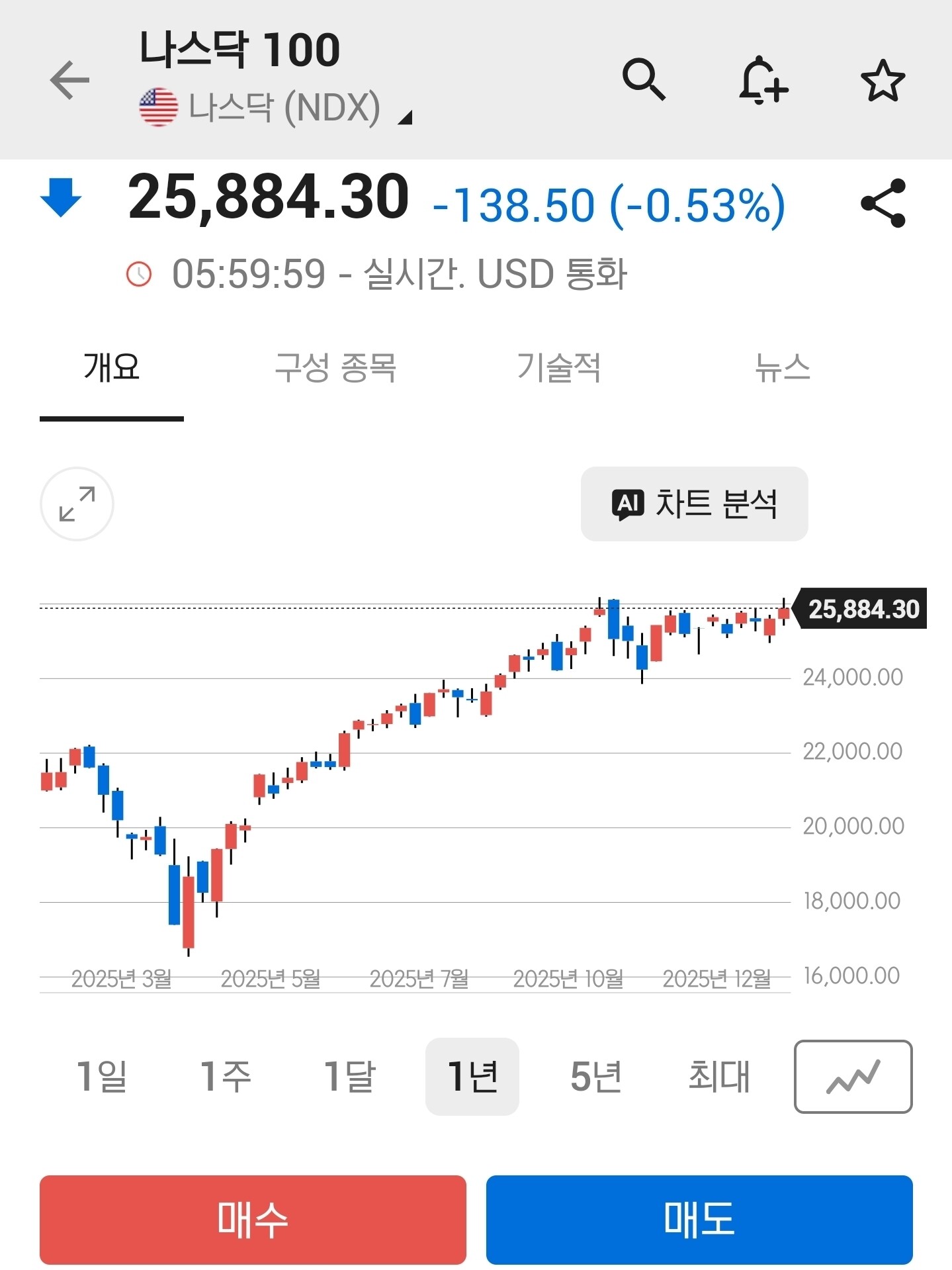952x1270 pixels.
Task: Tap the blue 매도 button
Action: pos(699,1220)
